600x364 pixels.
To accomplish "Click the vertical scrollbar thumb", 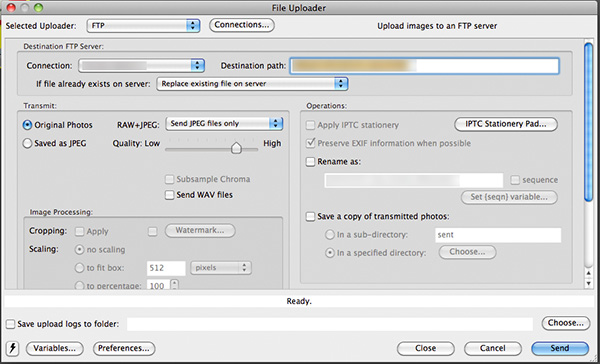I will [x=589, y=122].
